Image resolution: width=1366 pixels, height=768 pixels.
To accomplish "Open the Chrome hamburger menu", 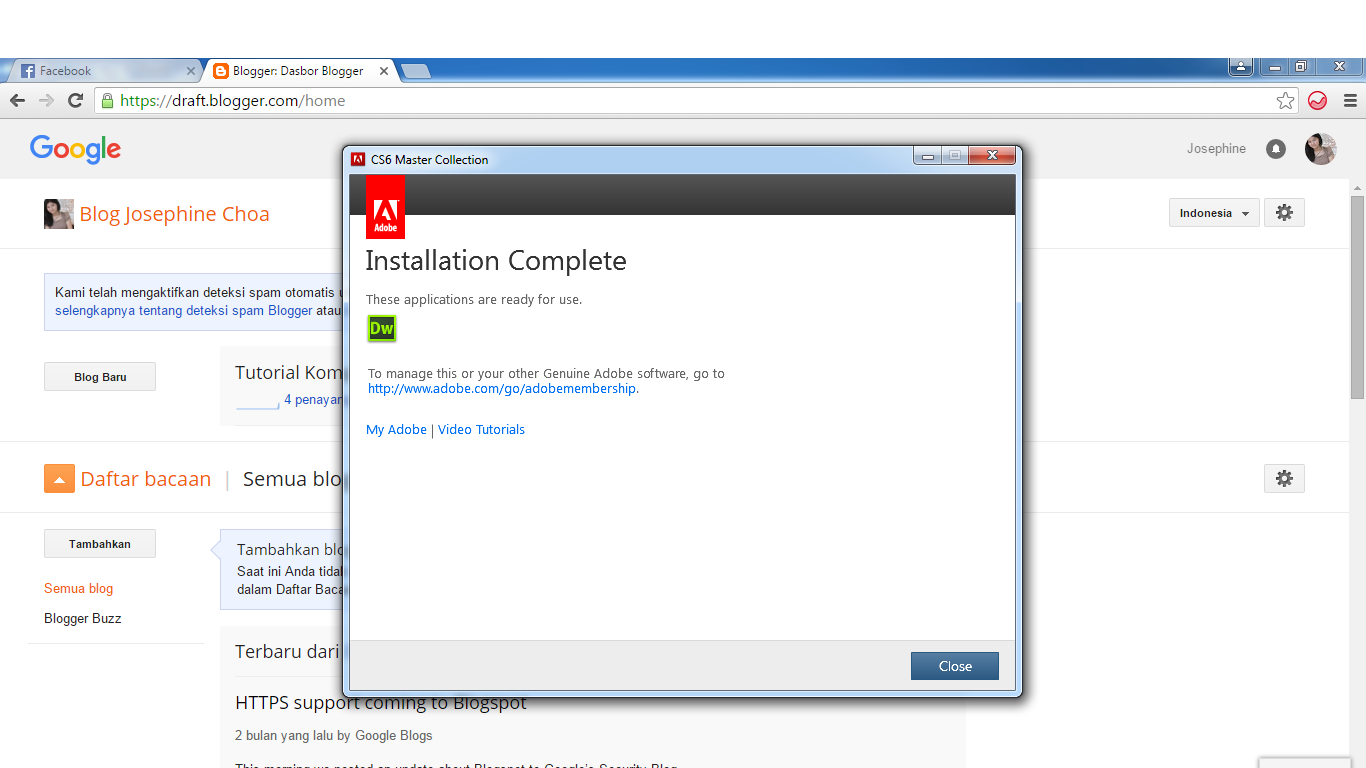I will [1350, 100].
